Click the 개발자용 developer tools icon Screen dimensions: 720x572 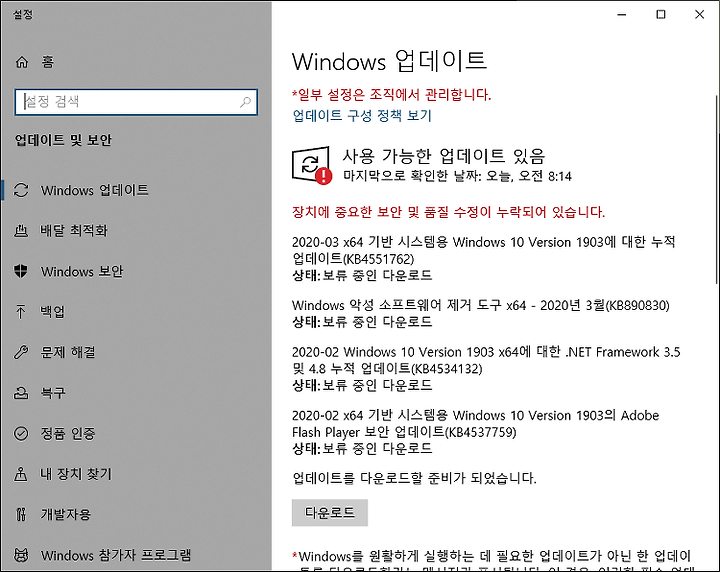pyautogui.click(x=21, y=514)
